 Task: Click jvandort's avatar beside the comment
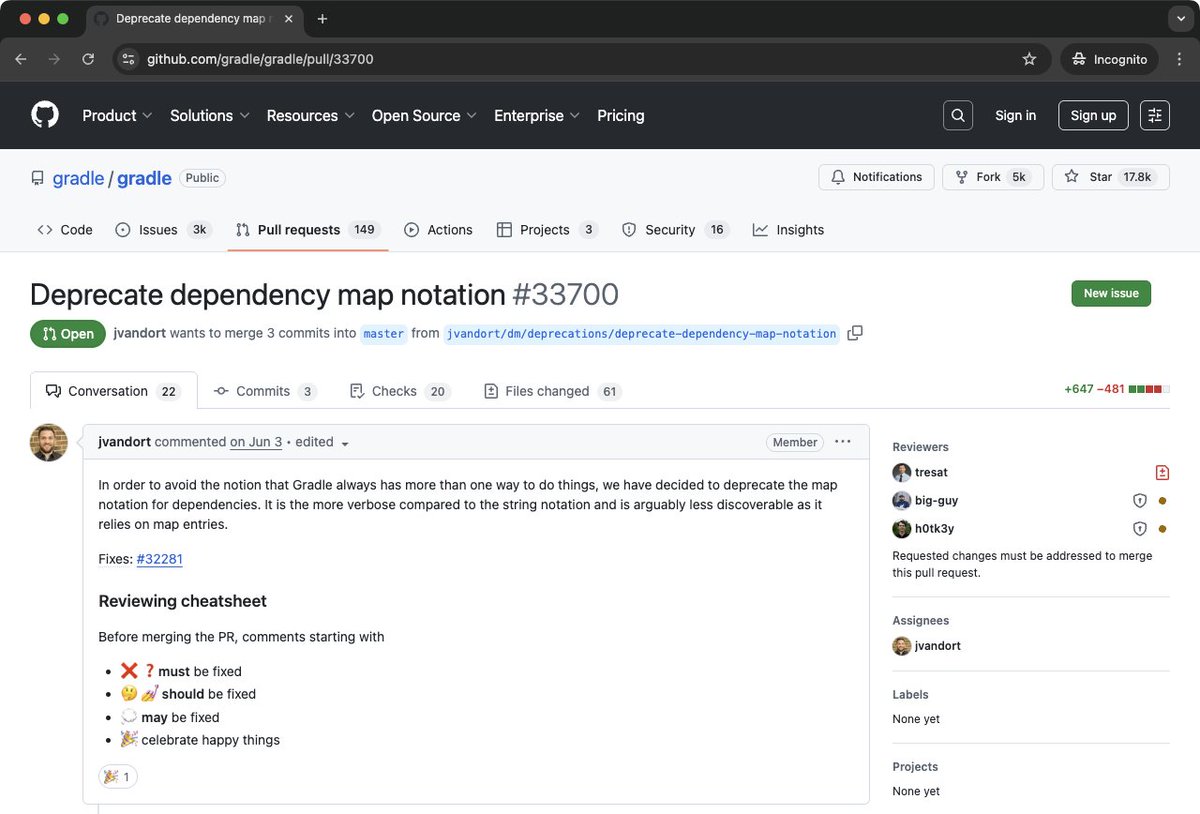point(49,443)
